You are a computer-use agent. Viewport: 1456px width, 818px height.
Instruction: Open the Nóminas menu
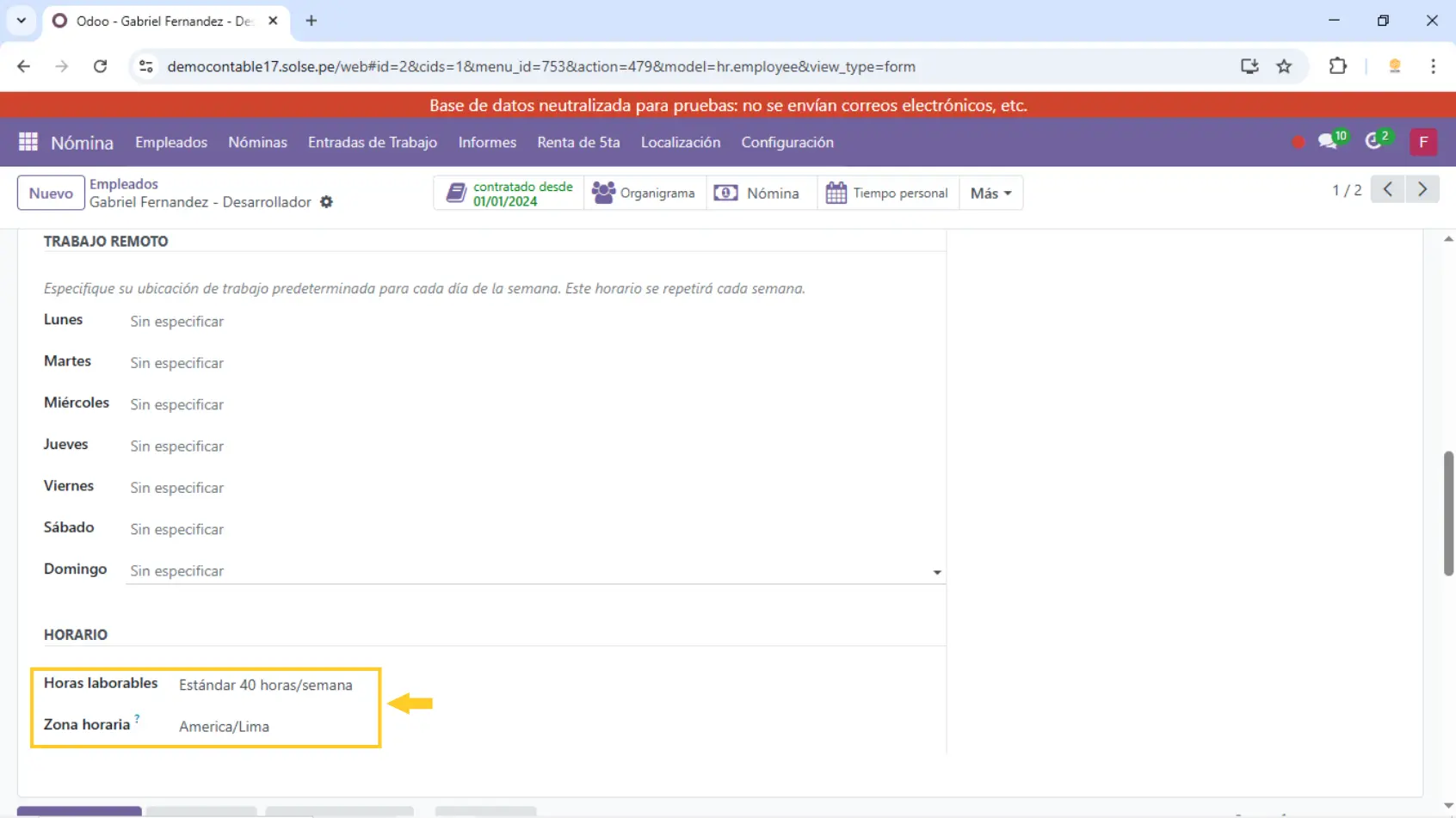pyautogui.click(x=257, y=142)
